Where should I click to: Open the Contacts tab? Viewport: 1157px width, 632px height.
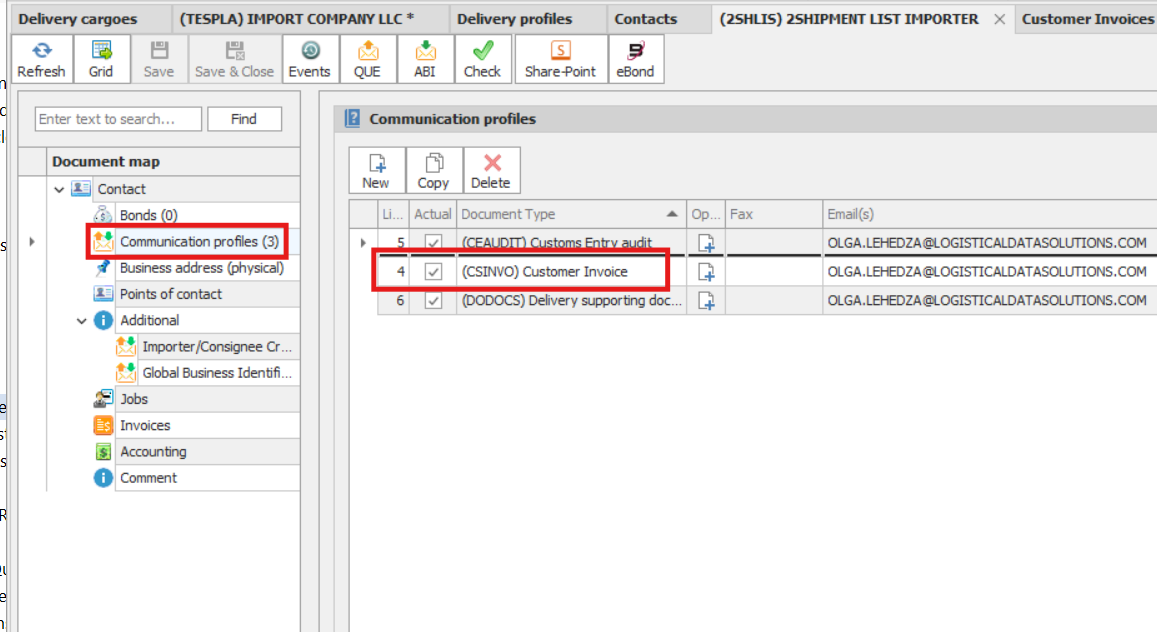click(x=646, y=18)
